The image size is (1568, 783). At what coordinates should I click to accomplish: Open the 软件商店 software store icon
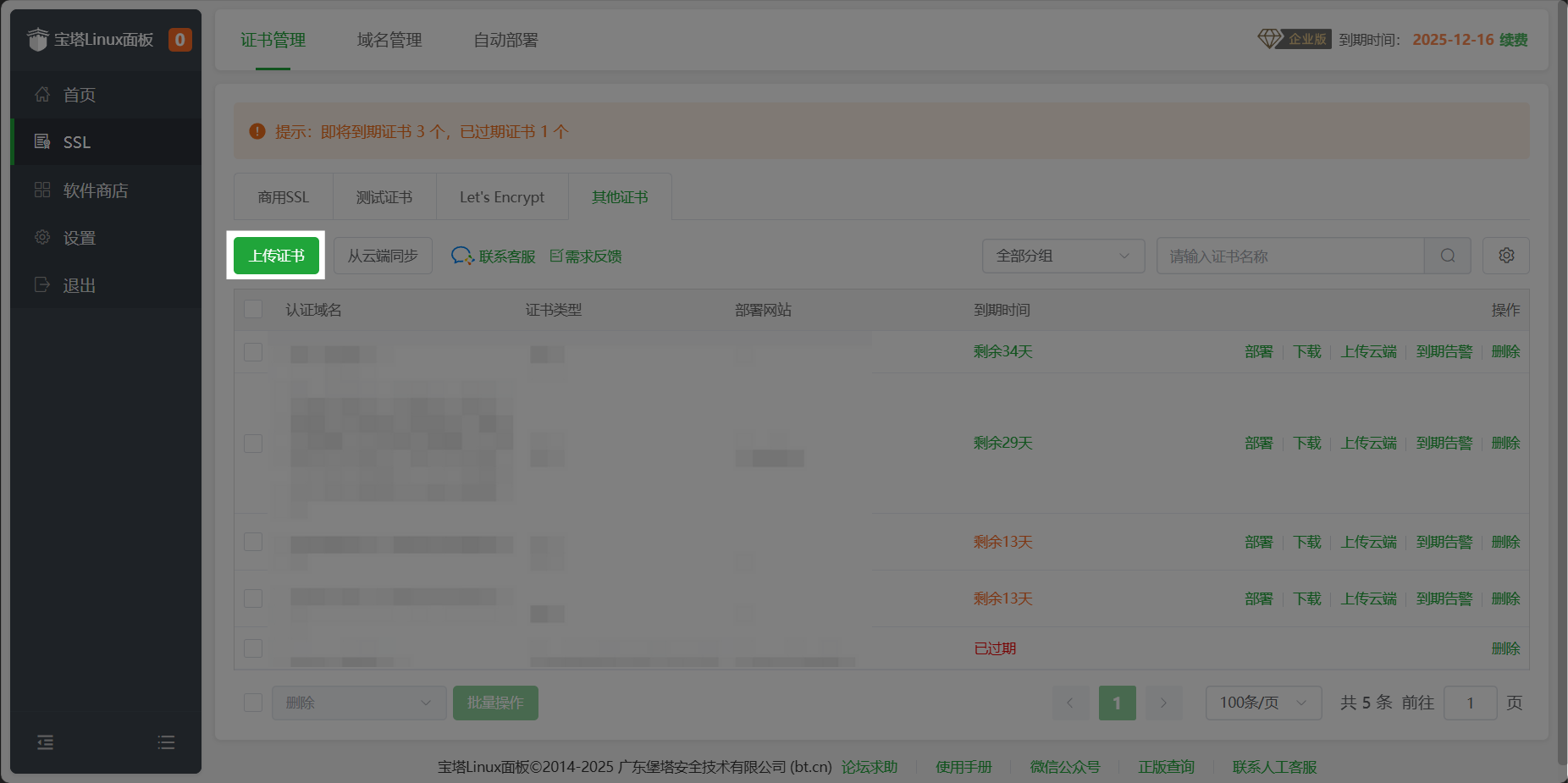[41, 190]
